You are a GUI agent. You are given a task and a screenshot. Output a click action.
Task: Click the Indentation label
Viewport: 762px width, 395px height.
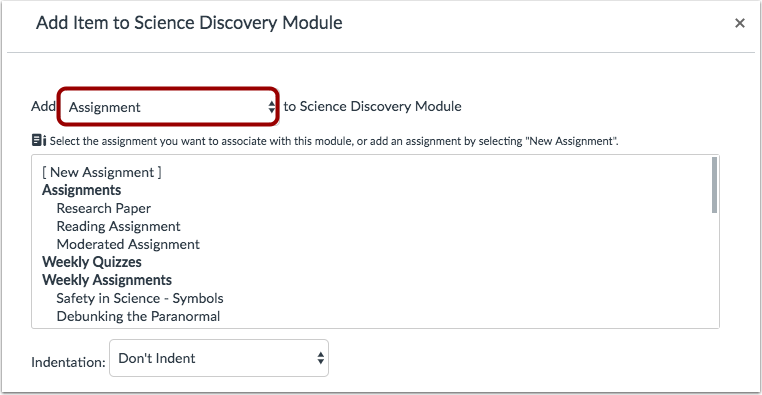click(68, 362)
